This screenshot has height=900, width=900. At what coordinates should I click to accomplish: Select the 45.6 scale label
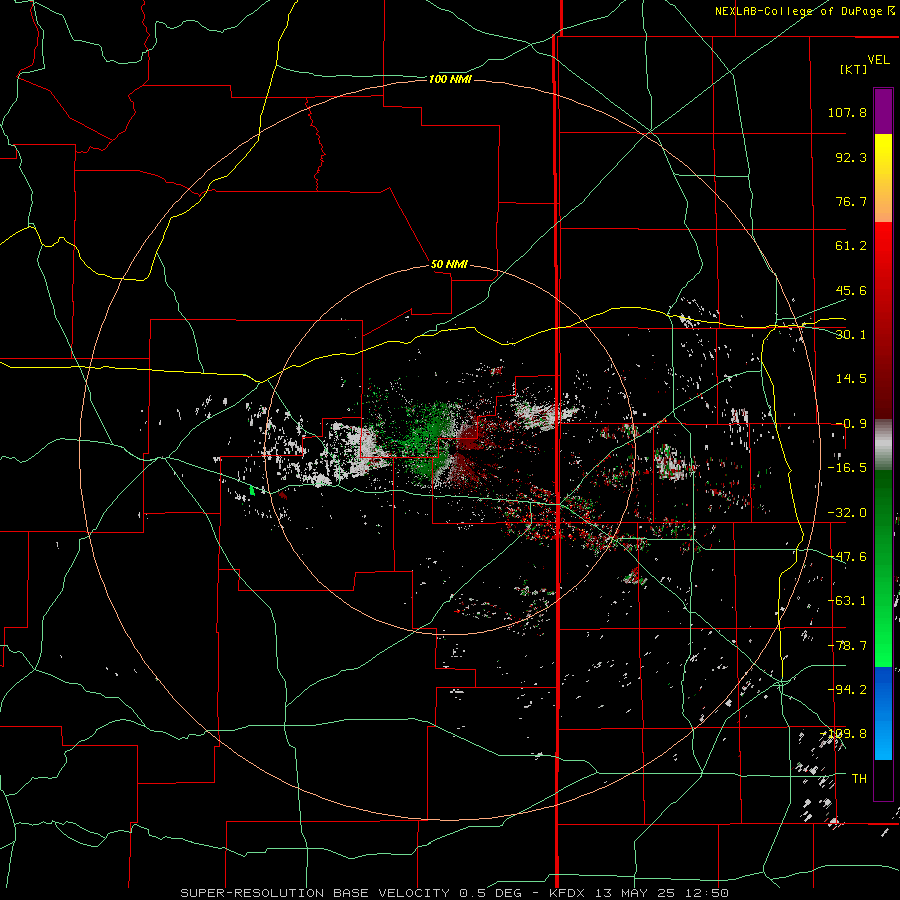pyautogui.click(x=851, y=290)
